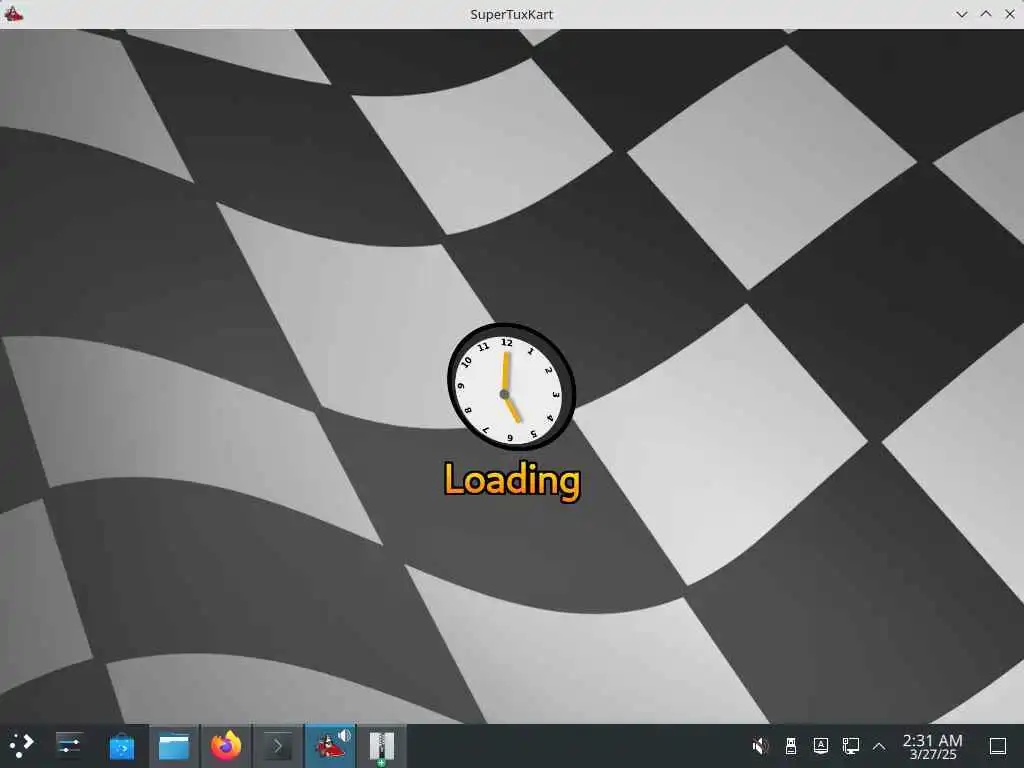Expand hidden system tray icons
The width and height of the screenshot is (1024, 768).
click(x=879, y=746)
